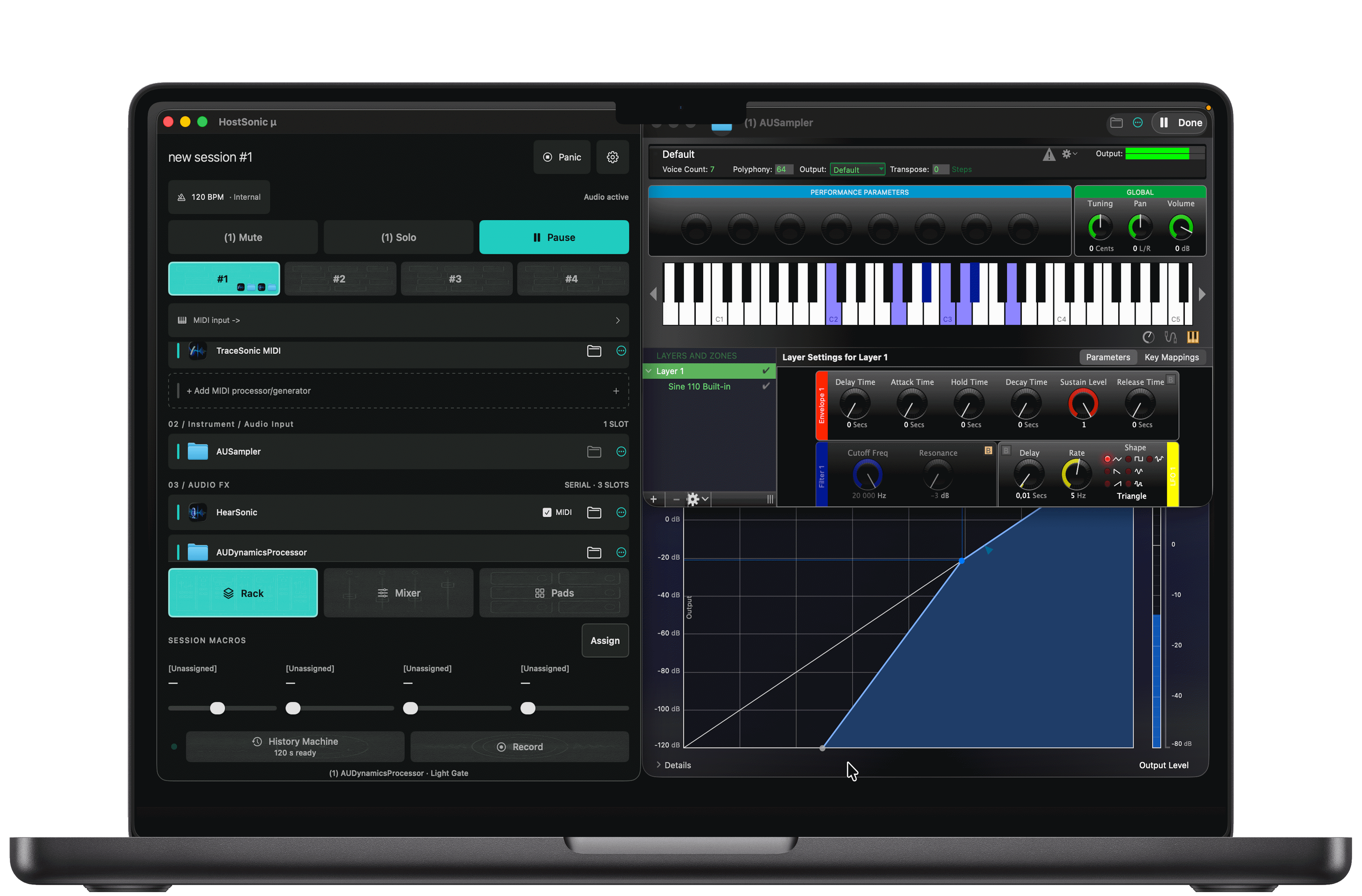Start recording with the Record button
This screenshot has width=1362, height=896.
519,747
